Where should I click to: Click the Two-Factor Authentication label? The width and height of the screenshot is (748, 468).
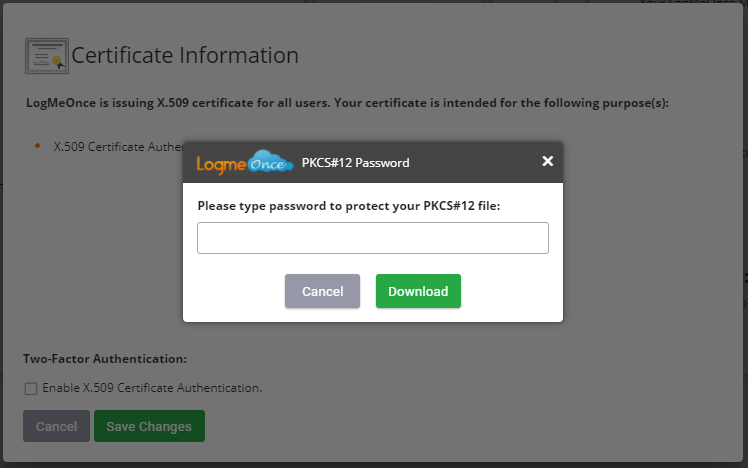[105, 359]
